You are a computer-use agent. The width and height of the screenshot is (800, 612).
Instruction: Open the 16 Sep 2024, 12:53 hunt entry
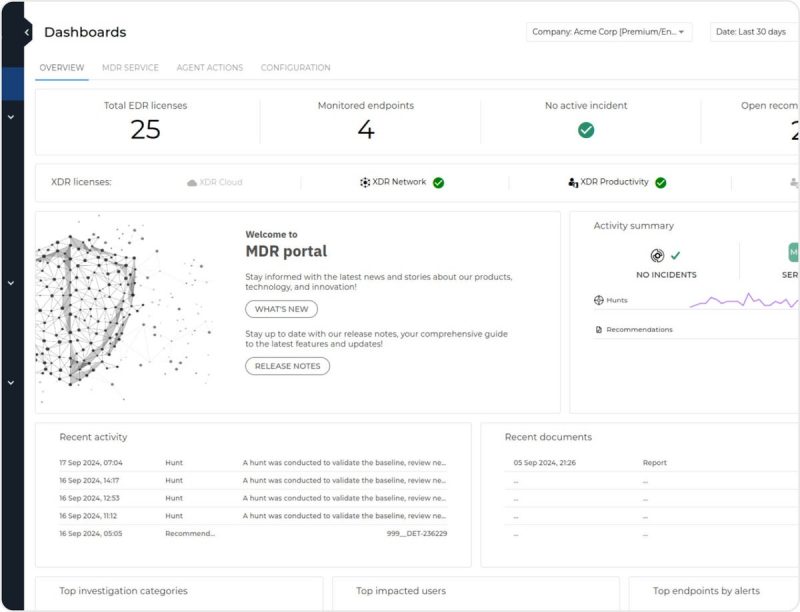tap(253, 498)
